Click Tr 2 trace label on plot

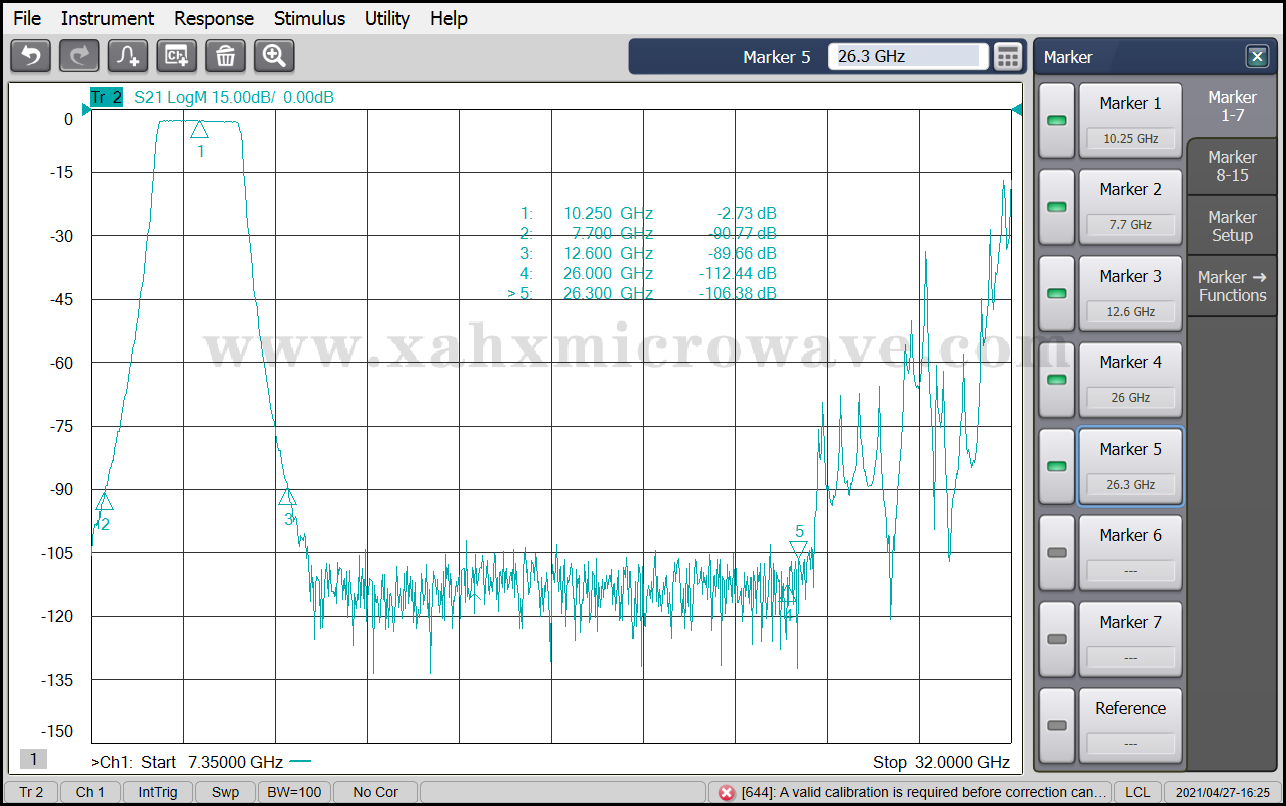click(x=106, y=97)
